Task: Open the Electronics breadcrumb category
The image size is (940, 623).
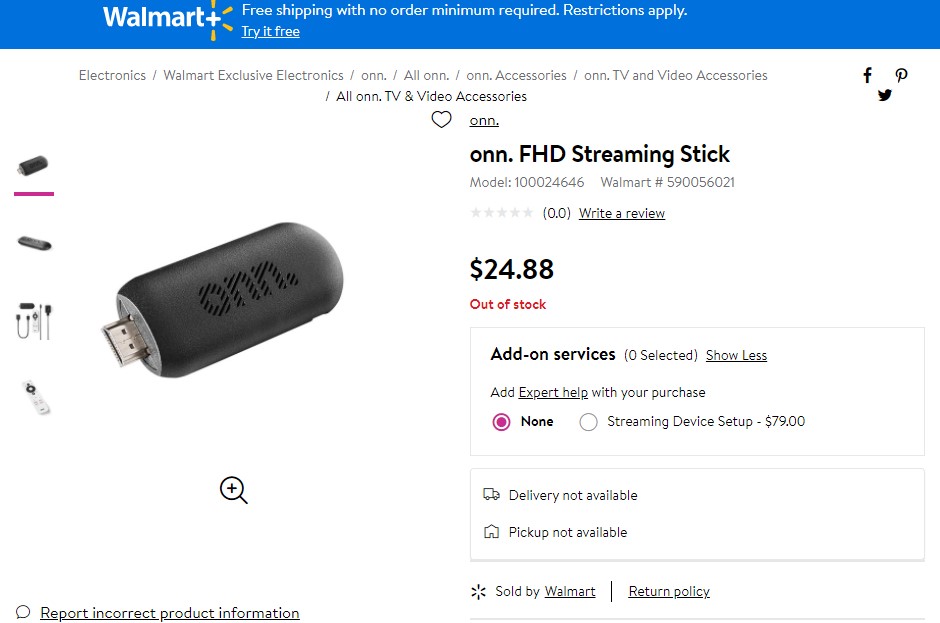Action: (x=112, y=75)
